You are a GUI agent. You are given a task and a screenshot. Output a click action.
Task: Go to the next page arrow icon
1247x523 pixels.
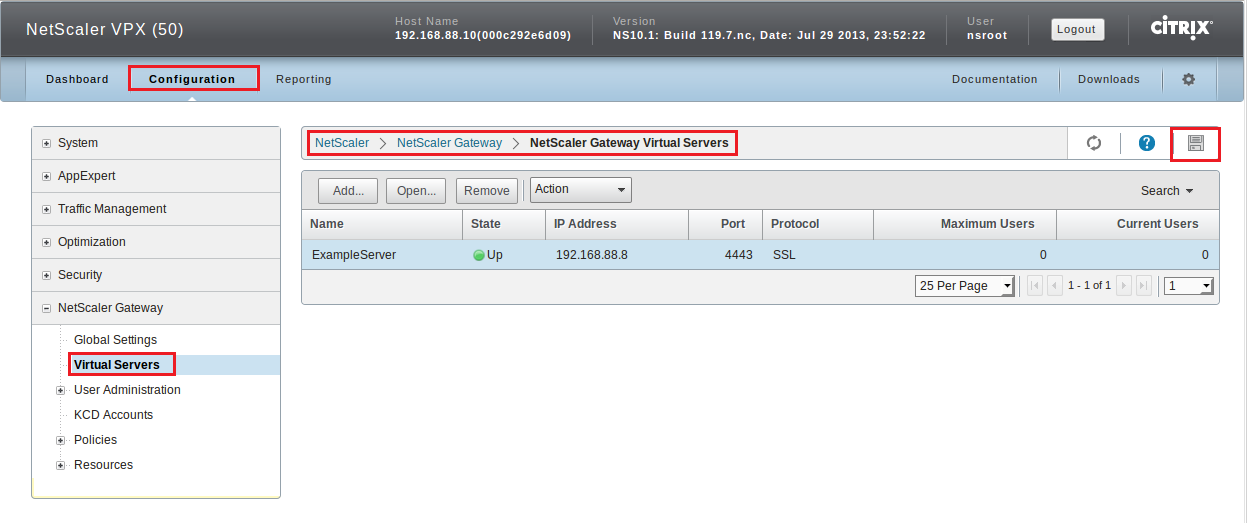[1124, 286]
